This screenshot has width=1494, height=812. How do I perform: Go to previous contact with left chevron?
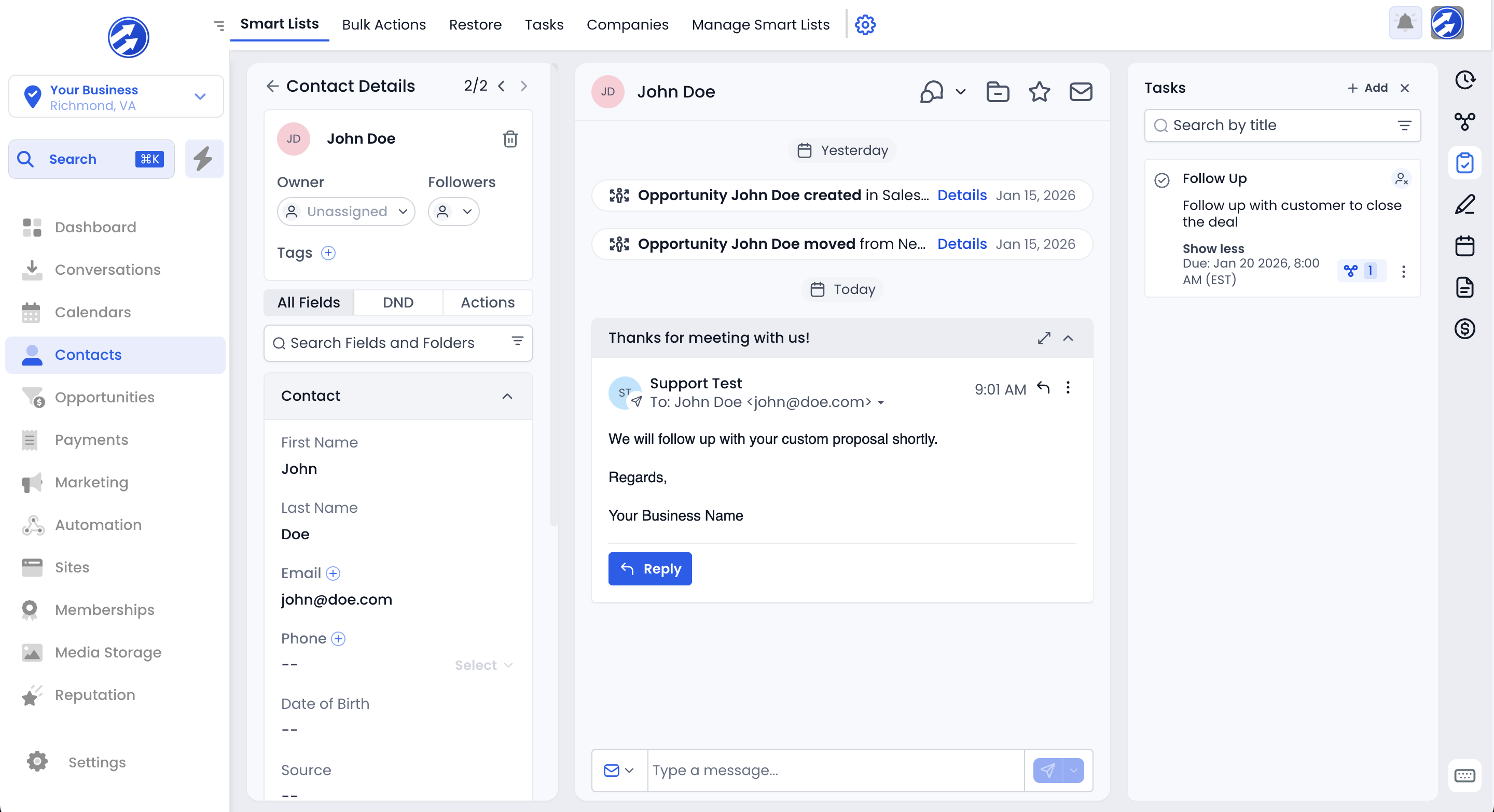(x=502, y=86)
